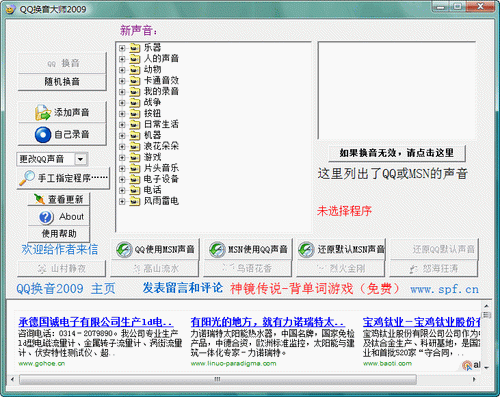Click the 使用帮助 button
Viewport: 500px width, 397px height.
59,234
